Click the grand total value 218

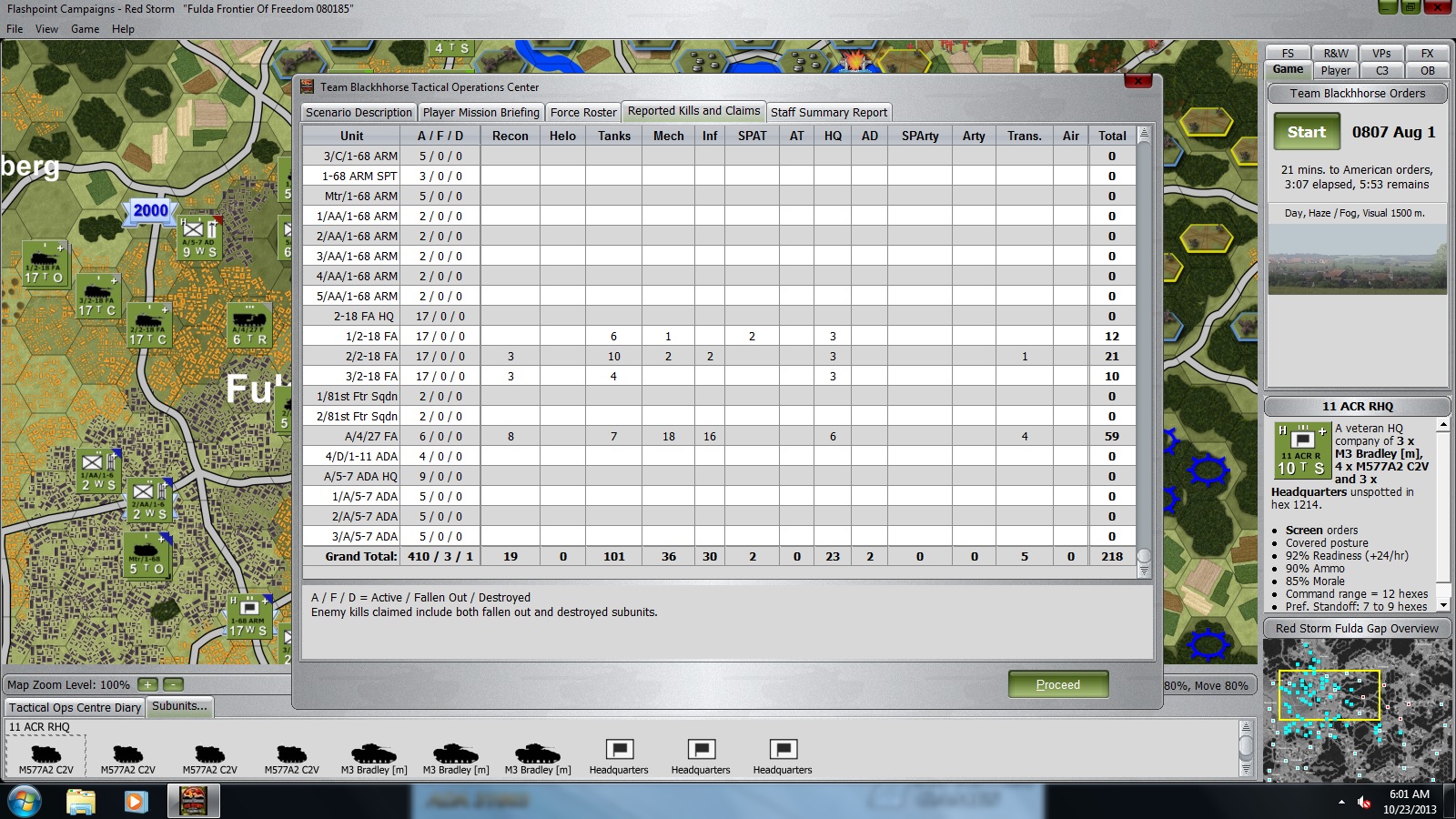[1112, 556]
